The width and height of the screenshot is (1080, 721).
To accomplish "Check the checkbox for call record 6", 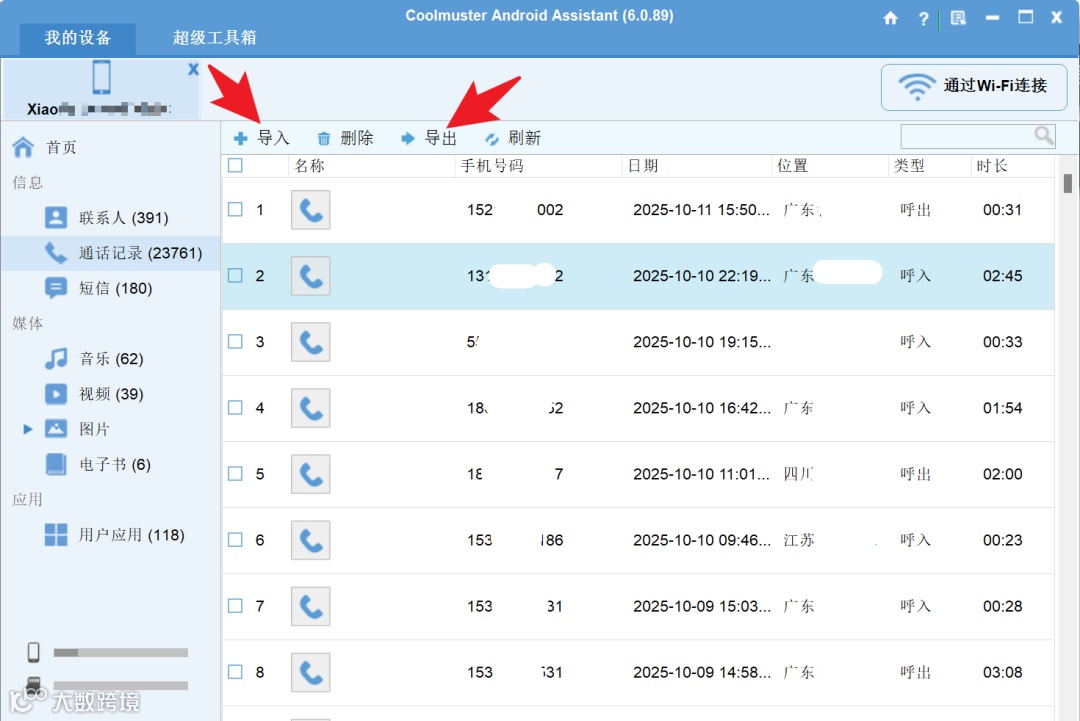I will pyautogui.click(x=236, y=540).
